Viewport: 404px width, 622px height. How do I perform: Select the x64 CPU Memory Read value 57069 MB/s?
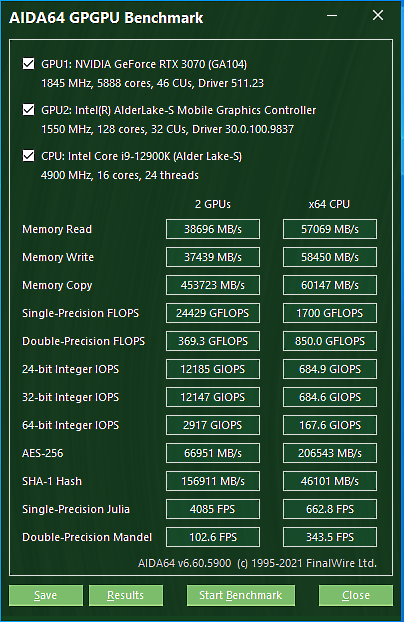pyautogui.click(x=330, y=229)
